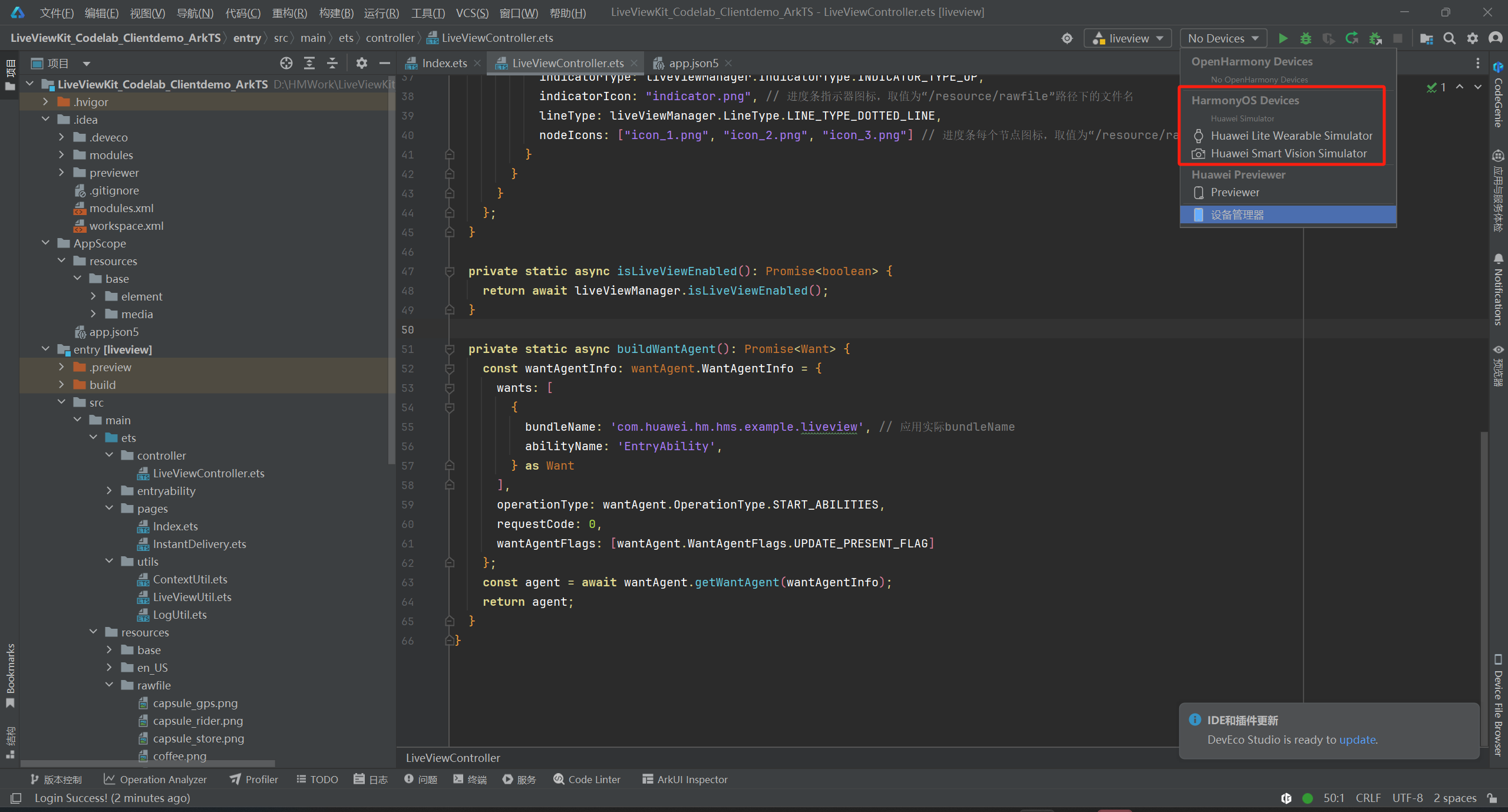Fold isLiveViewEnabled method at line 47
Screen dimensions: 1508x812
click(450, 272)
